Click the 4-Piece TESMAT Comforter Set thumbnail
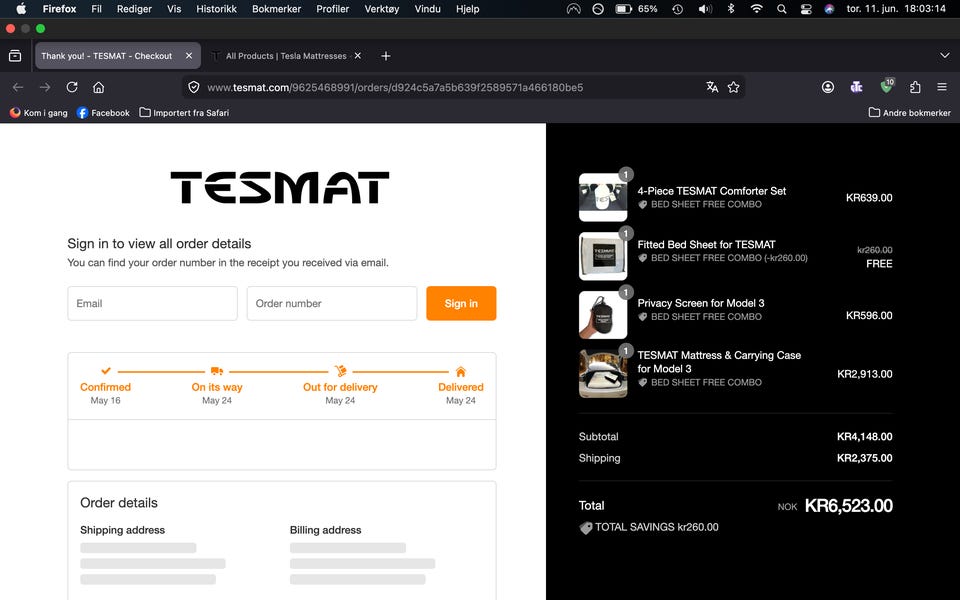960x600 pixels. click(x=603, y=197)
